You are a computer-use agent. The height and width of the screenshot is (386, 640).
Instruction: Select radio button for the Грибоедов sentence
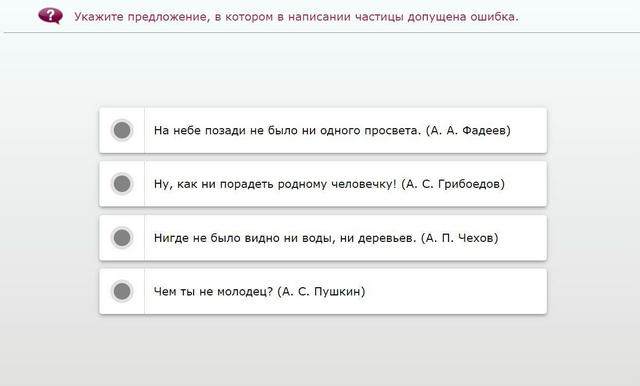click(122, 184)
